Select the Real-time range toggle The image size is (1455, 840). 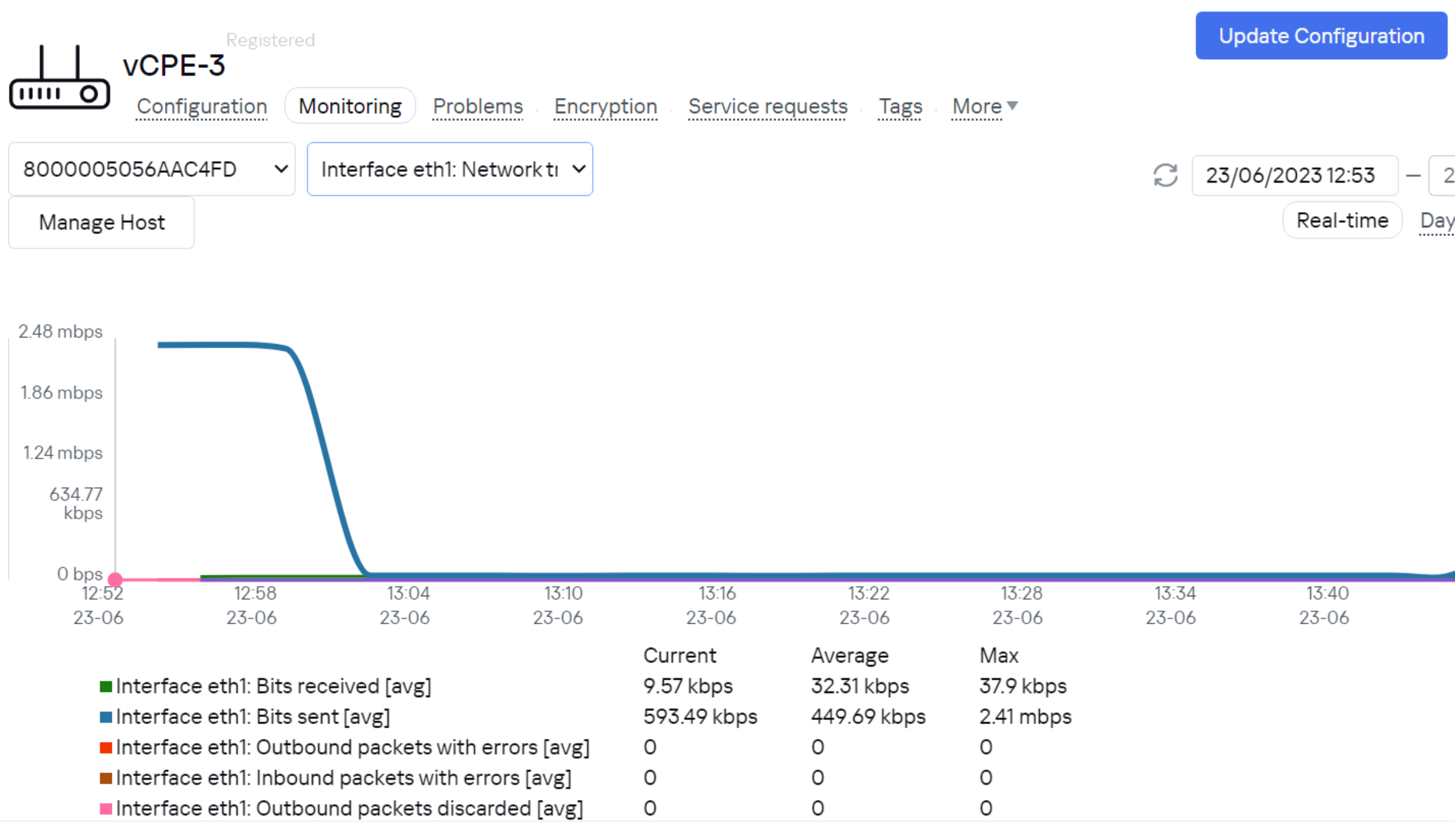[1341, 220]
